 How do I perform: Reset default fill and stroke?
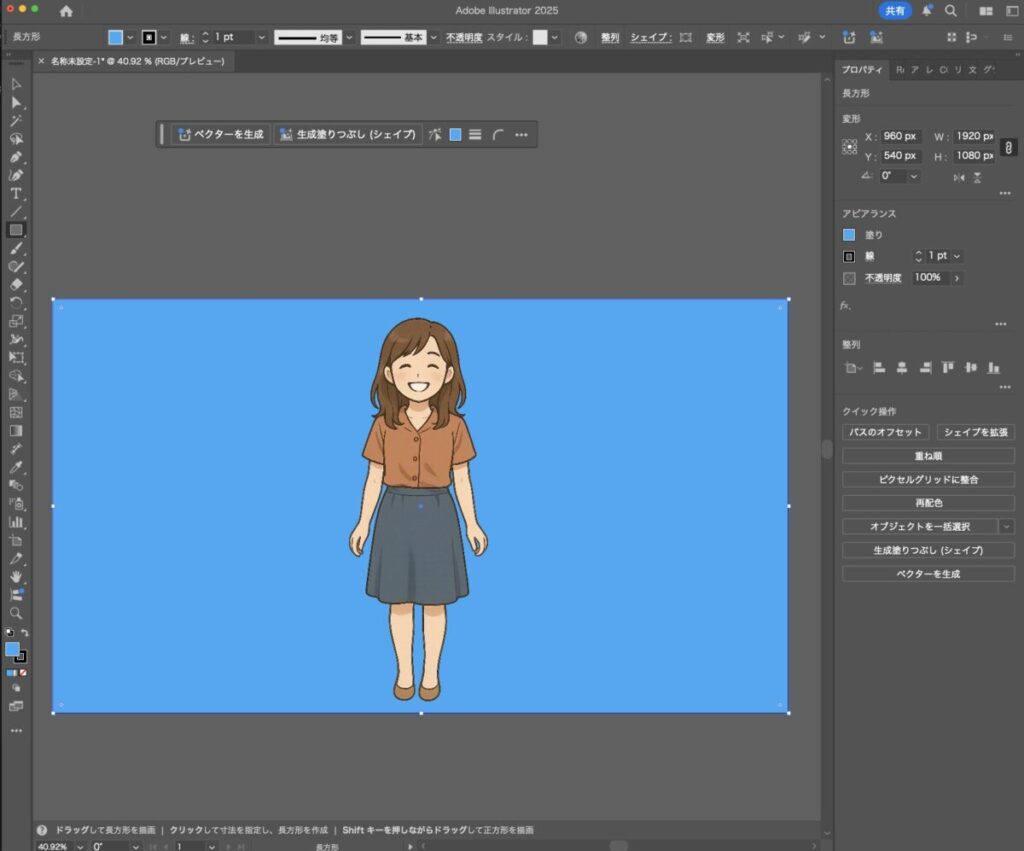coord(9,633)
